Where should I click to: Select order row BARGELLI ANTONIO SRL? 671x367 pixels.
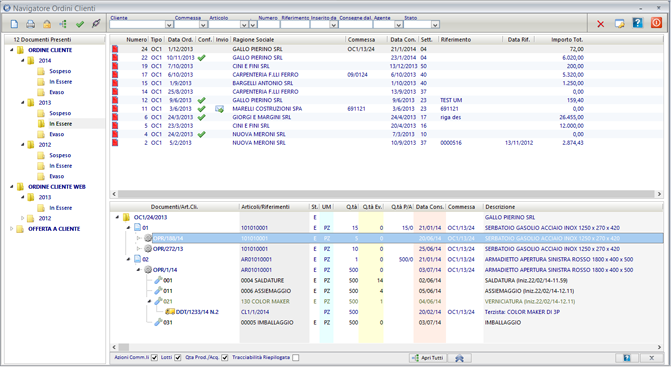click(x=387, y=83)
